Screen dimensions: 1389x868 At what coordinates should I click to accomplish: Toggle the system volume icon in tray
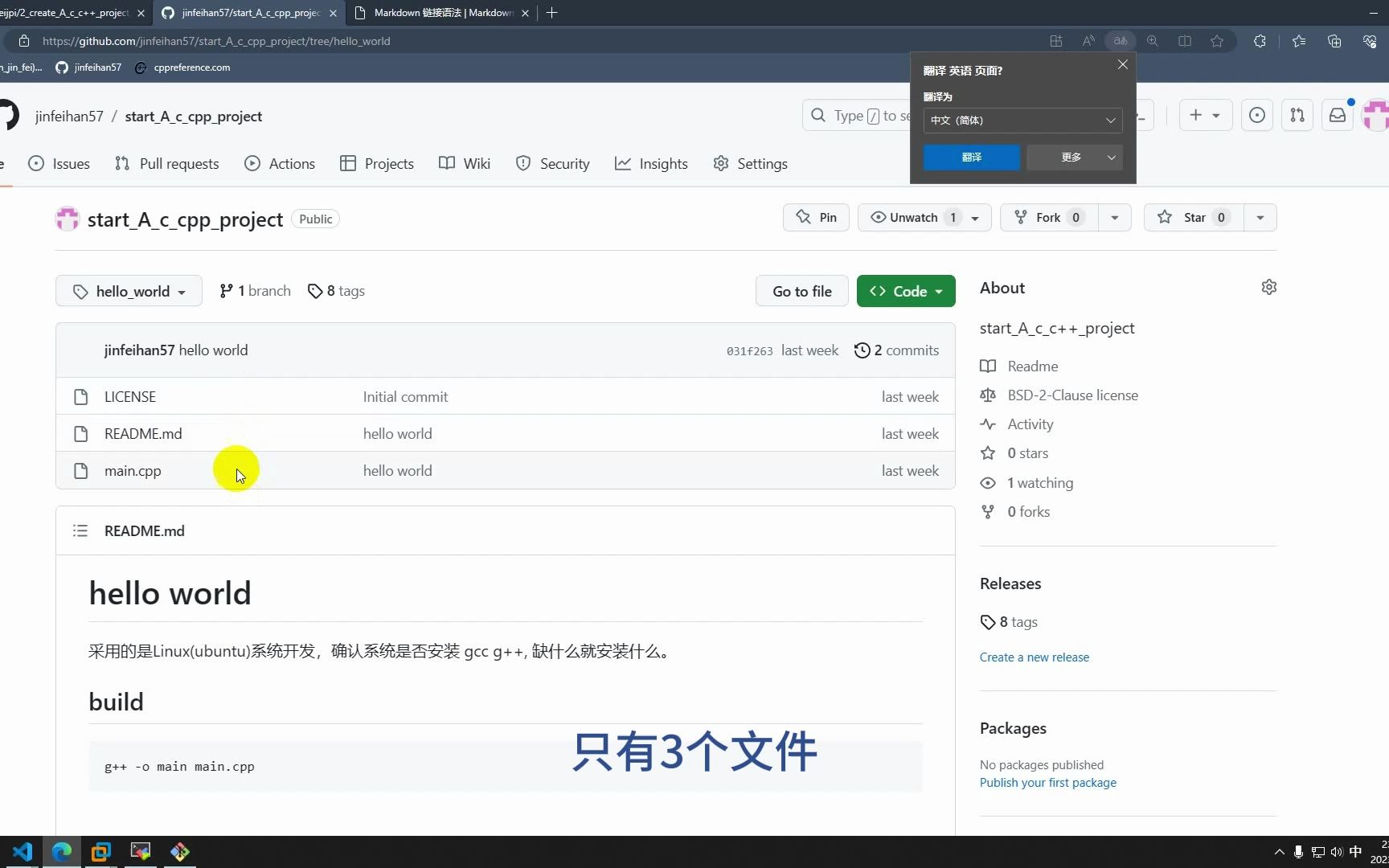(x=1336, y=852)
